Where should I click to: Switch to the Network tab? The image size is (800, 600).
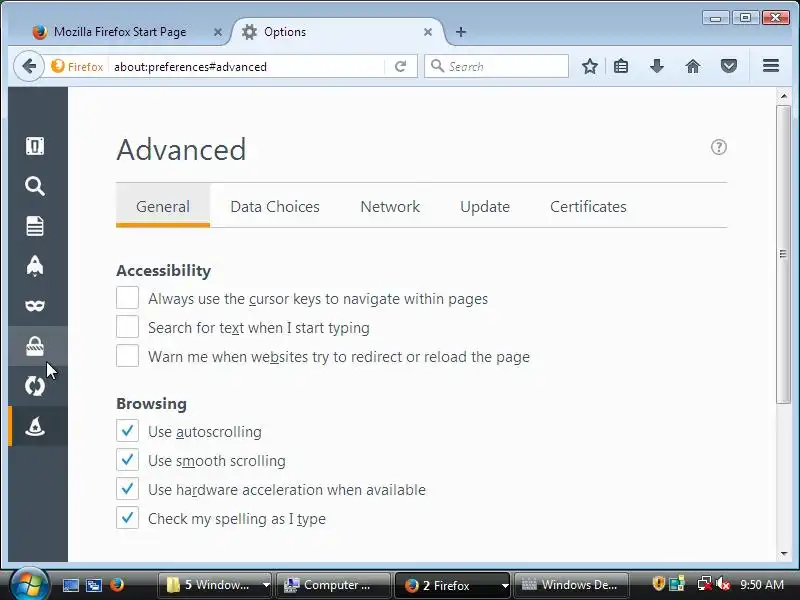tap(390, 207)
